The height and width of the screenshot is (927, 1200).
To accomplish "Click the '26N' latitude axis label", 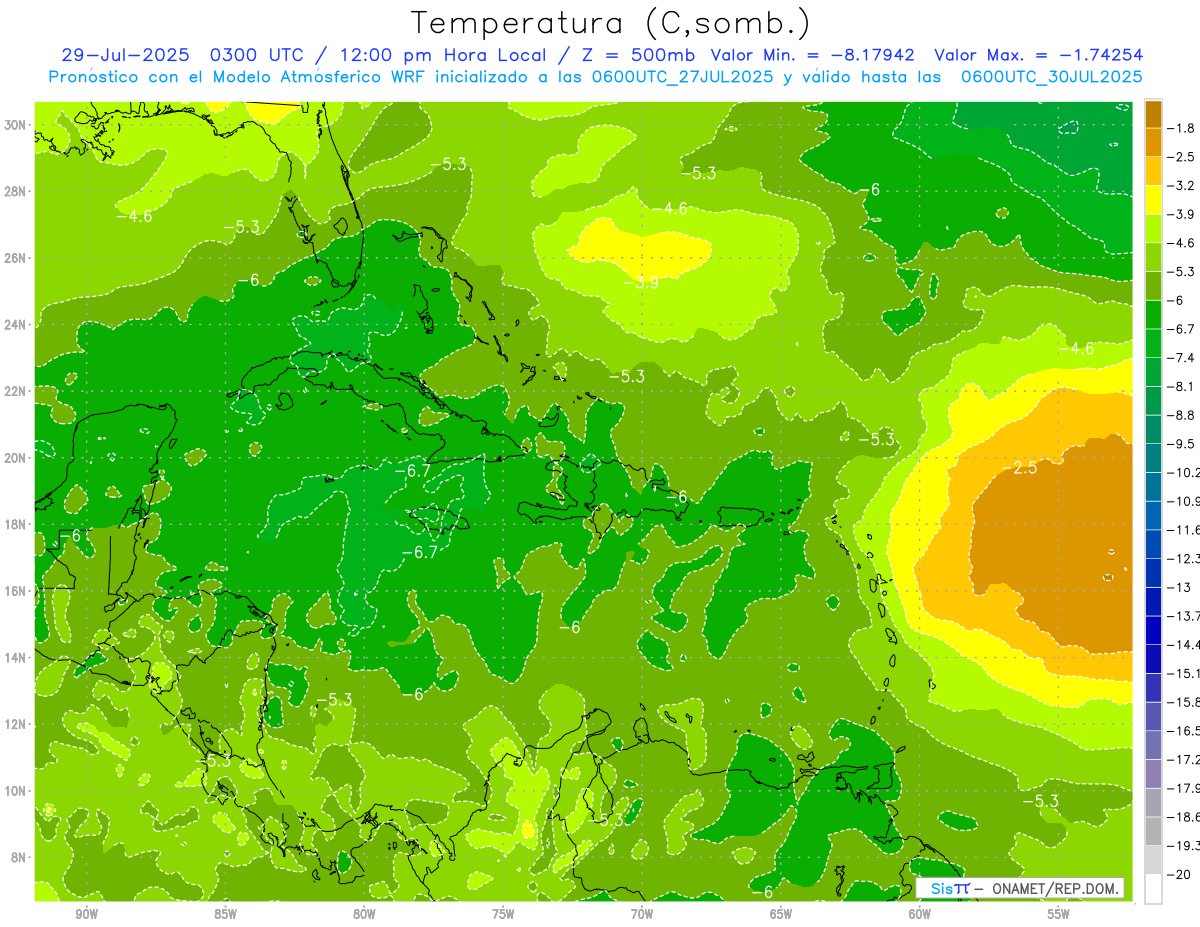I will point(16,258).
